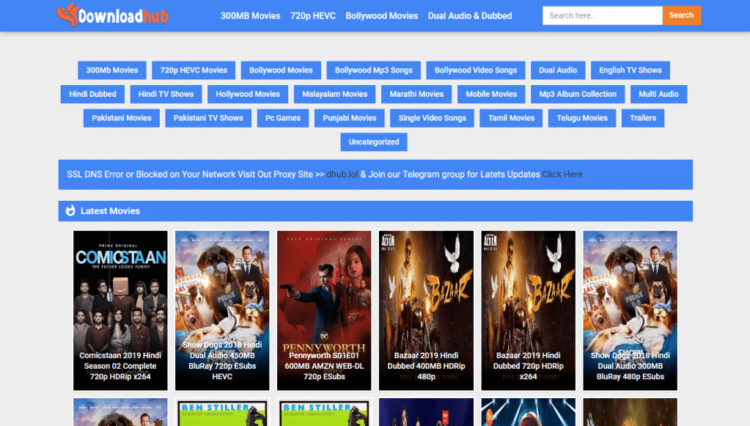This screenshot has height=426, width=750.
Task: Click the Latest Movies section heading
Action: [x=110, y=211]
